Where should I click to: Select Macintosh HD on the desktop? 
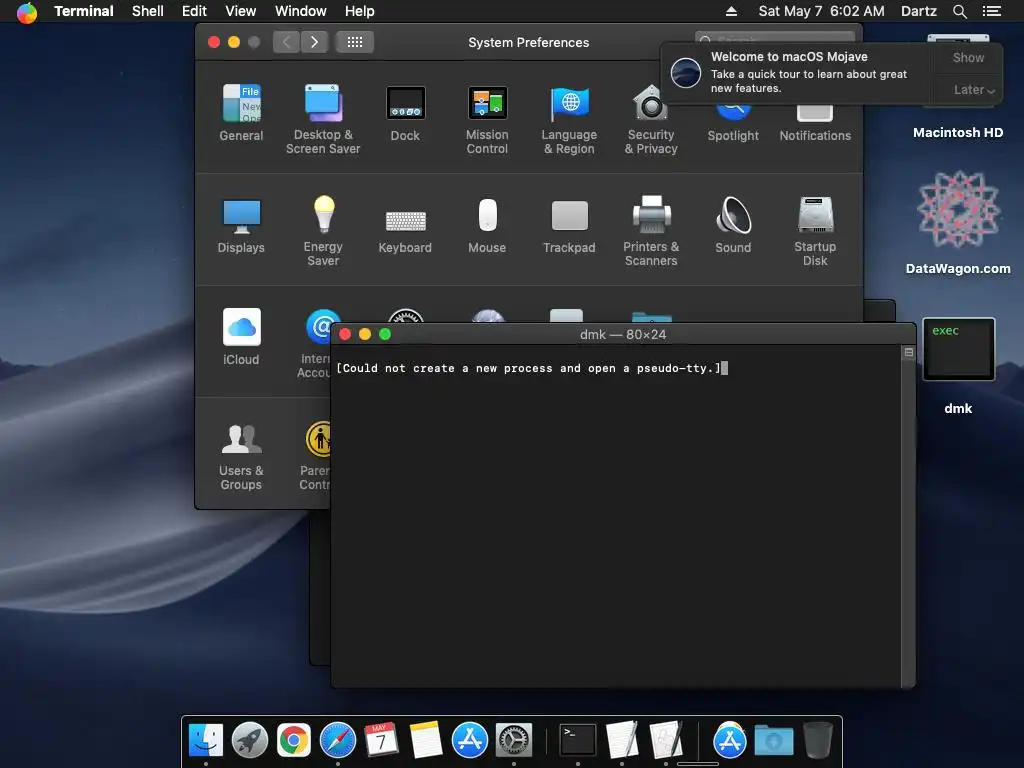point(957,133)
